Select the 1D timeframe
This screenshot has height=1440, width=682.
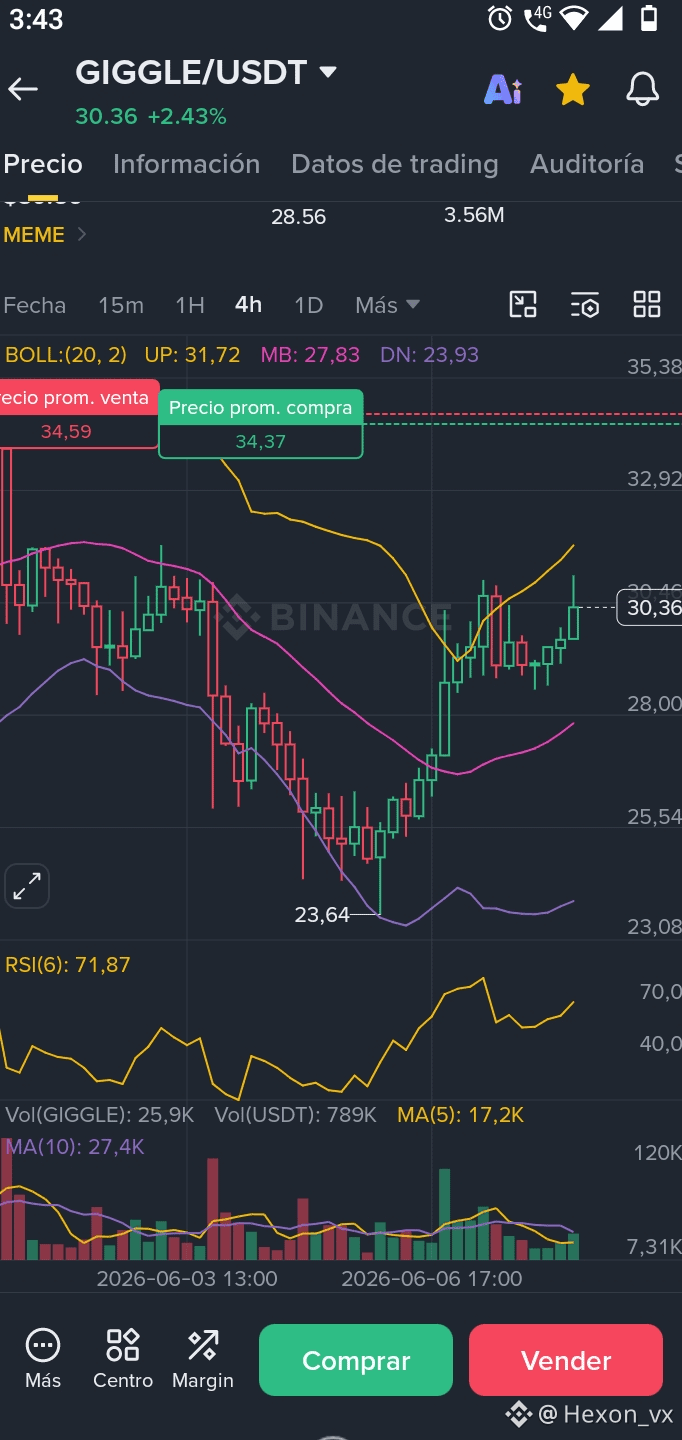309,305
